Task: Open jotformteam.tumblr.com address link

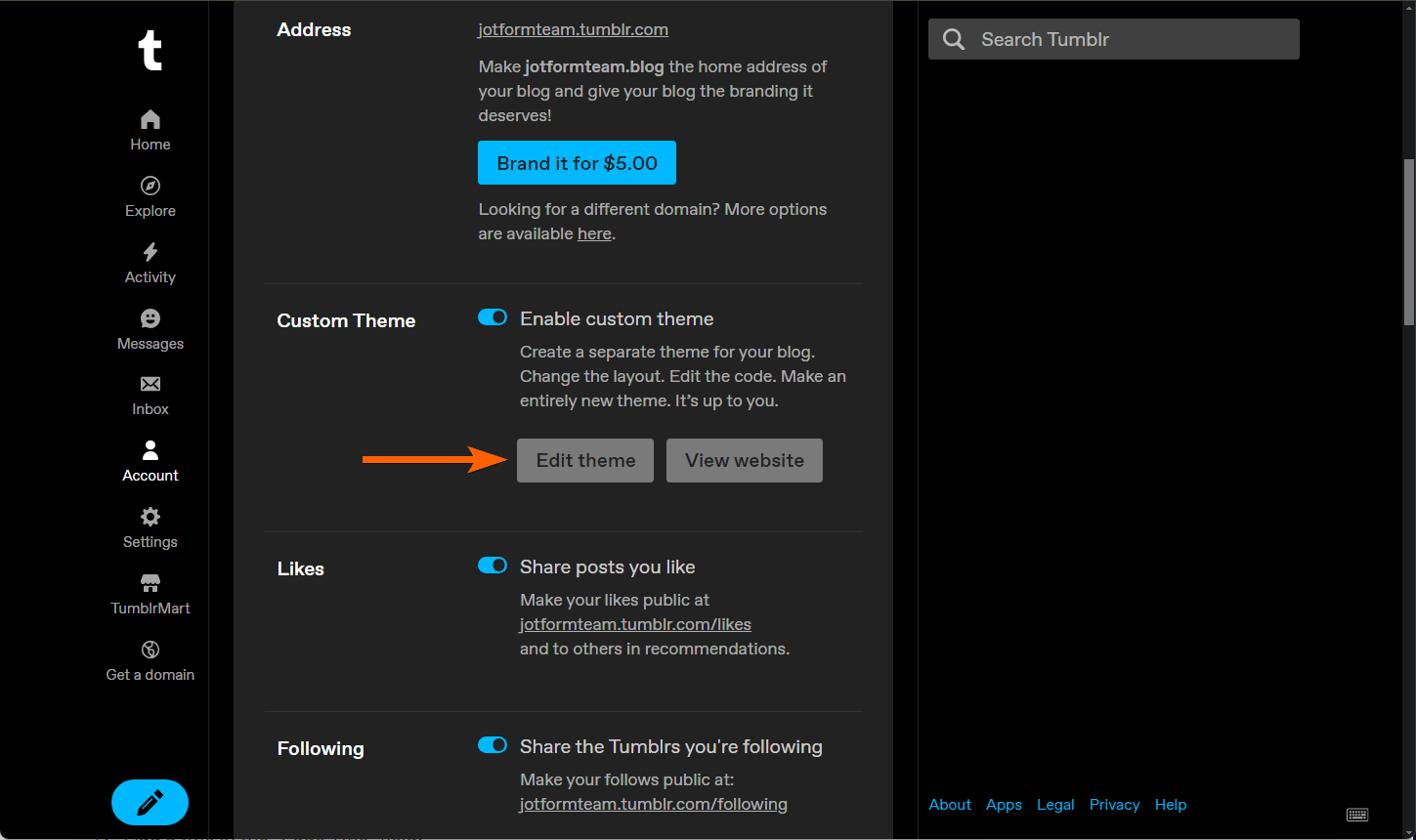Action: [x=574, y=29]
